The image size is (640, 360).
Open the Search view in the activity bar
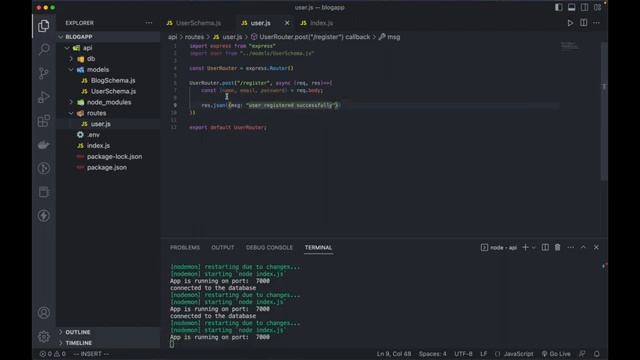coord(44,49)
